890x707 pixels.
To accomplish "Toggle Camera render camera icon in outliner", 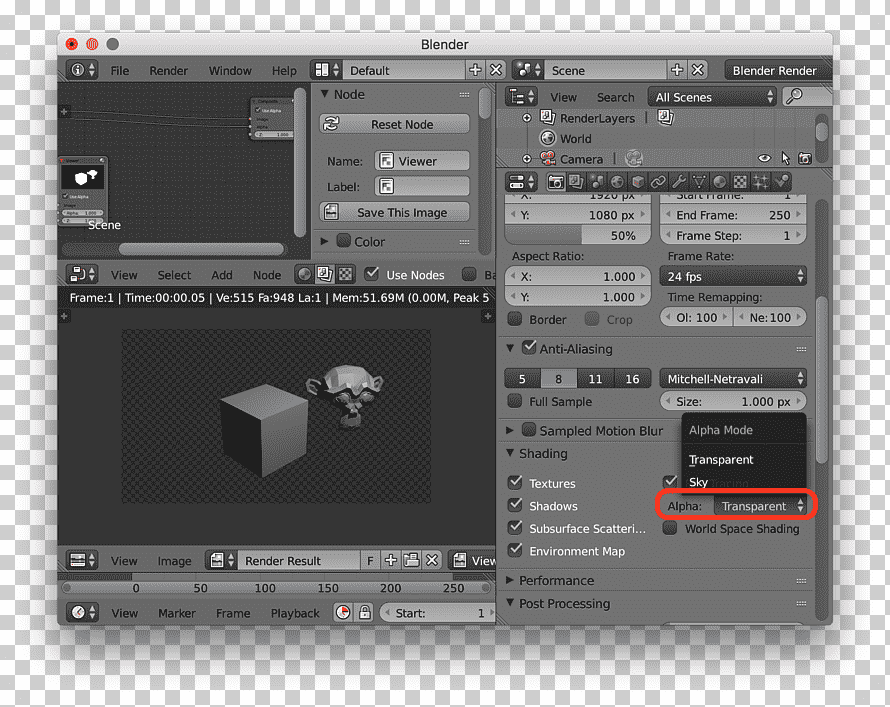I will (805, 159).
